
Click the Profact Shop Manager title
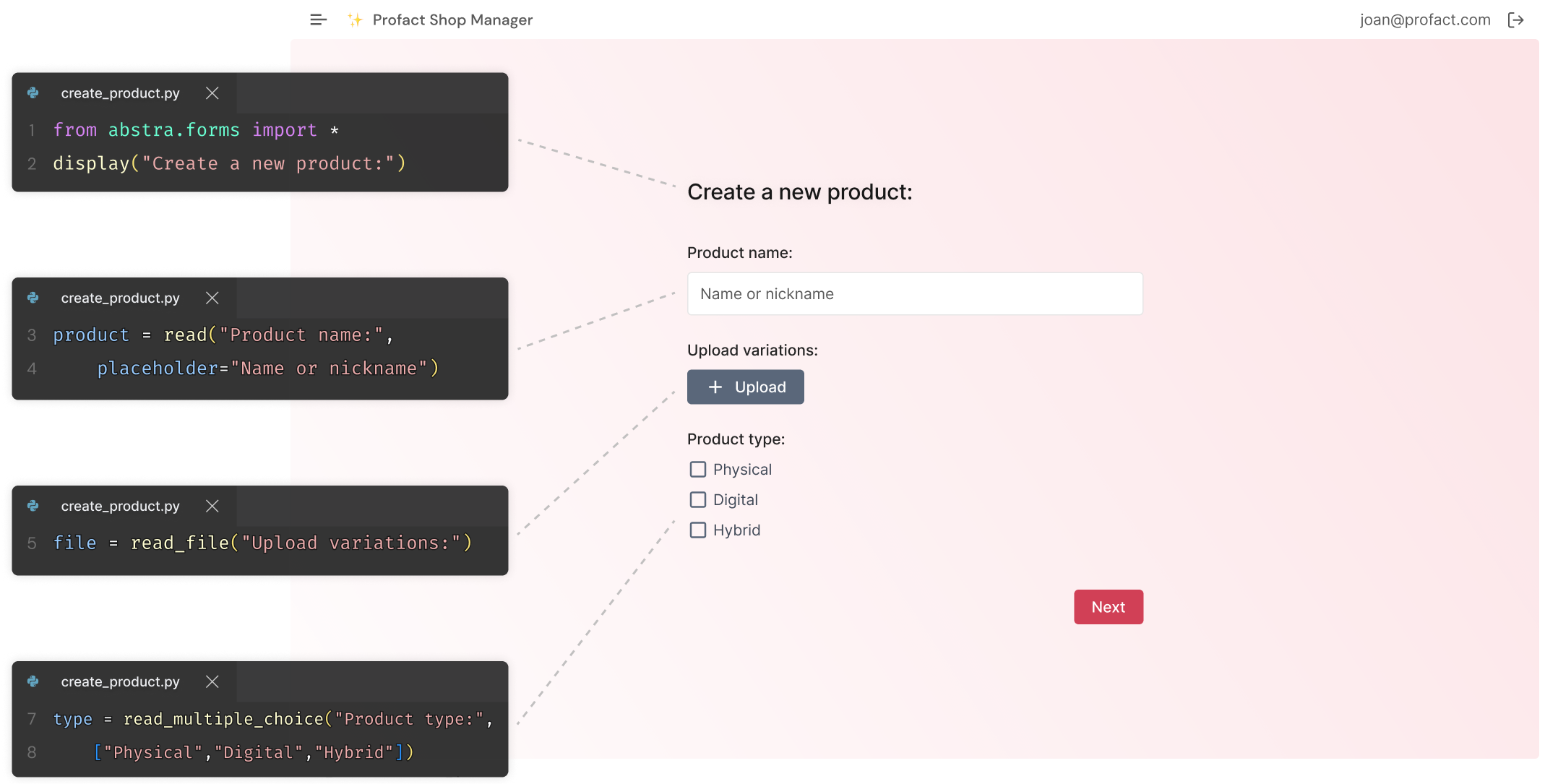tap(452, 20)
